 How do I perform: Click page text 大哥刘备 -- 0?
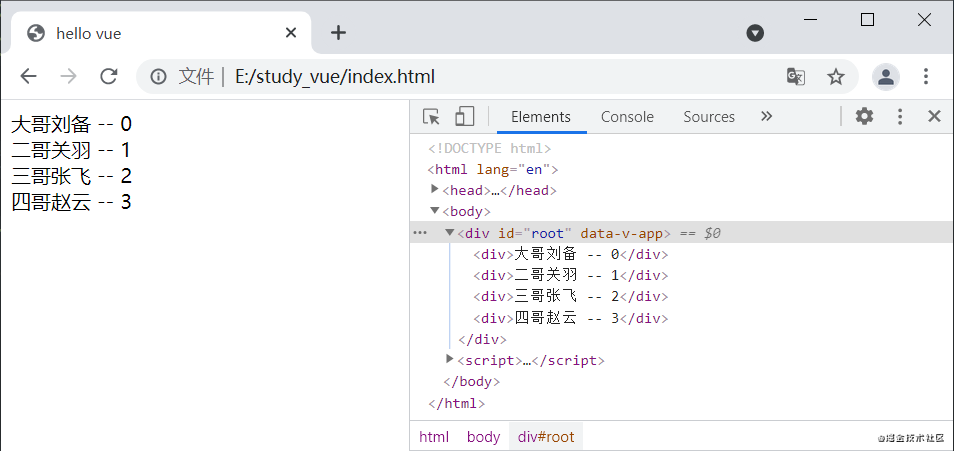72,124
